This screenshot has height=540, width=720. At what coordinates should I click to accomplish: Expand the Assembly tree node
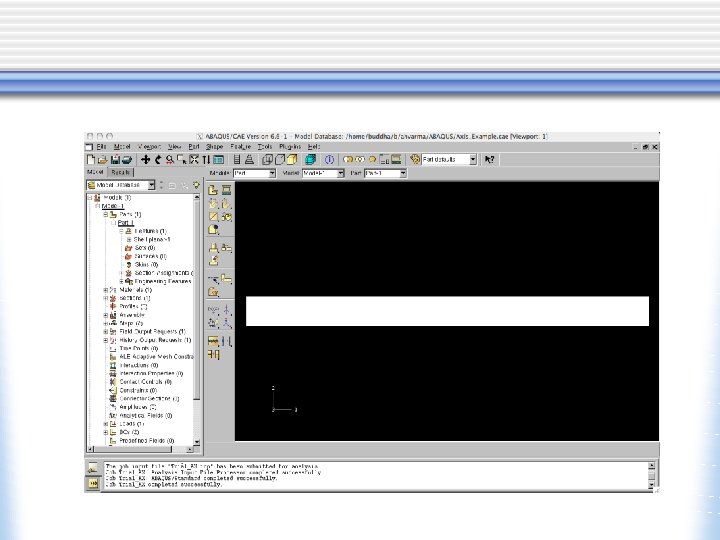106,315
